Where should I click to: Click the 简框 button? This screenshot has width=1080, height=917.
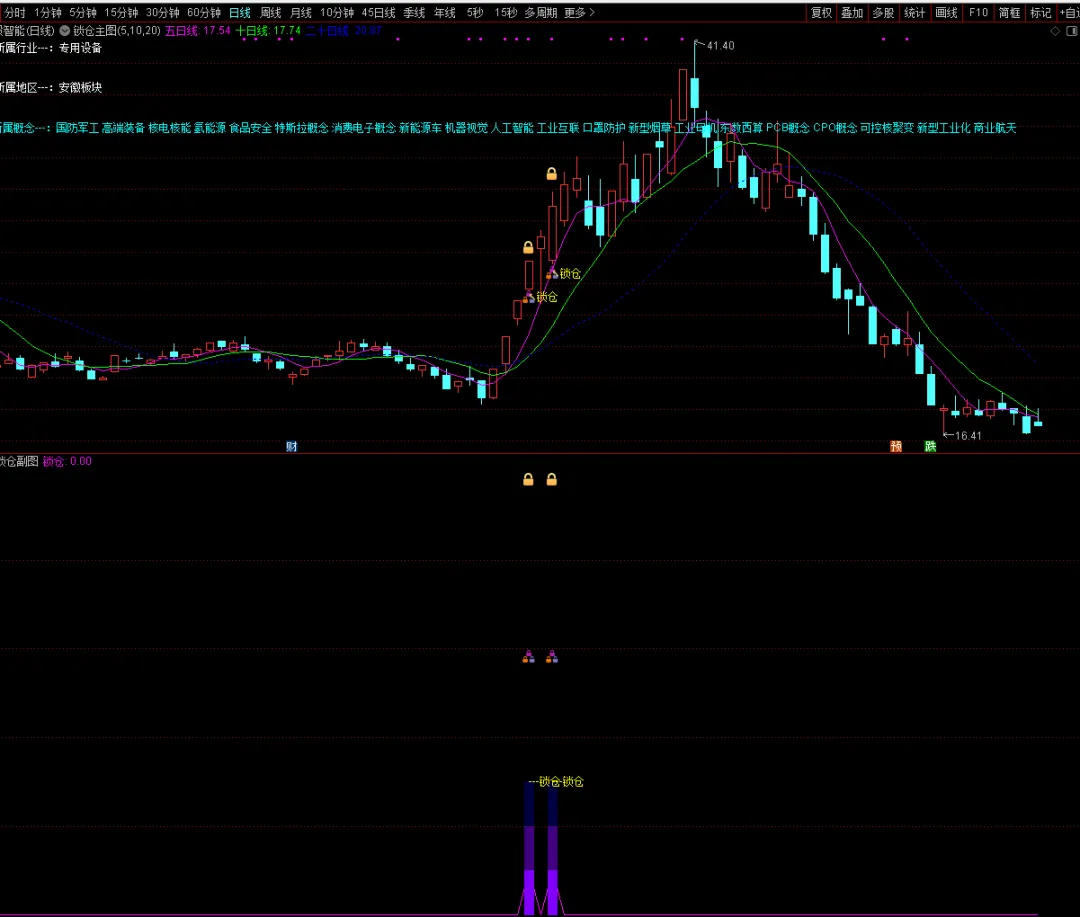click(x=1009, y=12)
